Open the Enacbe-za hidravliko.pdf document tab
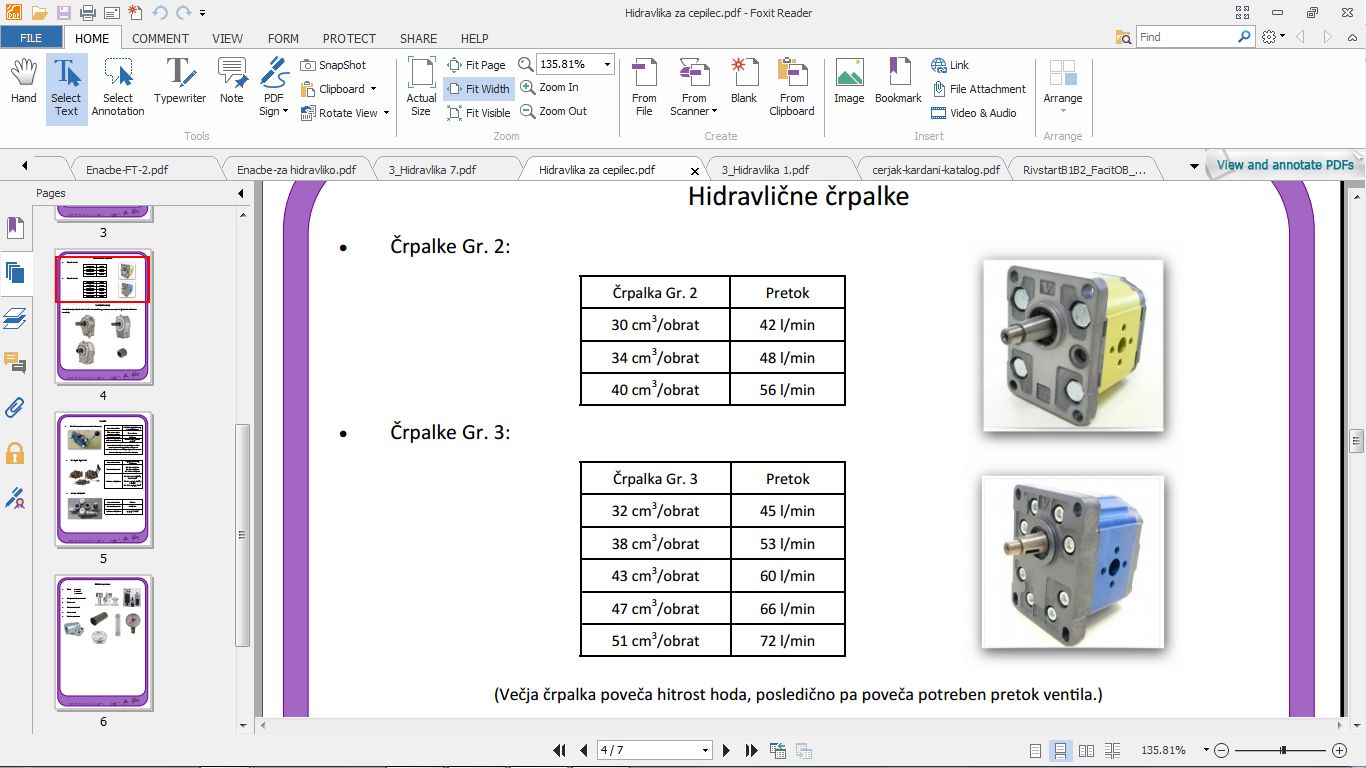 click(x=297, y=170)
